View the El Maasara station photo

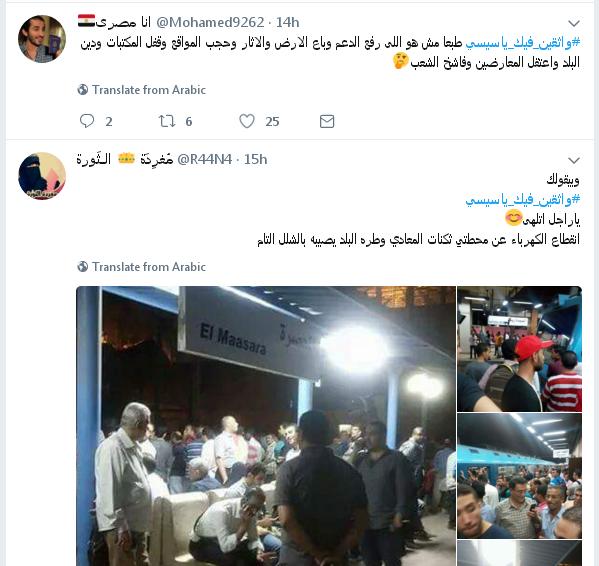click(x=266, y=426)
